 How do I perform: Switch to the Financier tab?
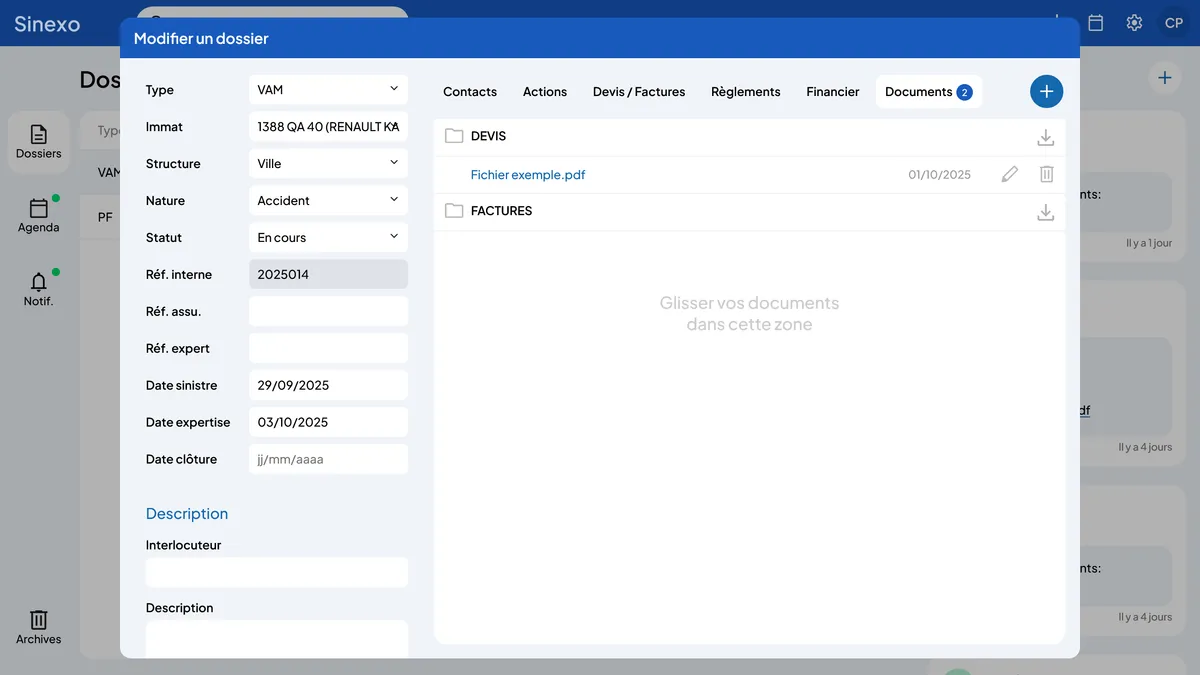[833, 92]
